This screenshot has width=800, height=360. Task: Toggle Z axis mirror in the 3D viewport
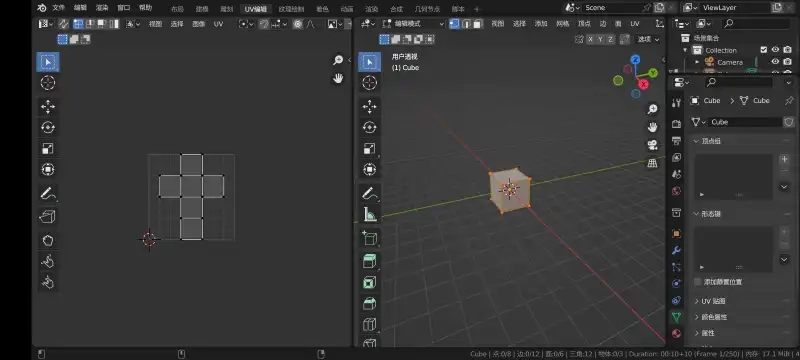pyautogui.click(x=610, y=39)
